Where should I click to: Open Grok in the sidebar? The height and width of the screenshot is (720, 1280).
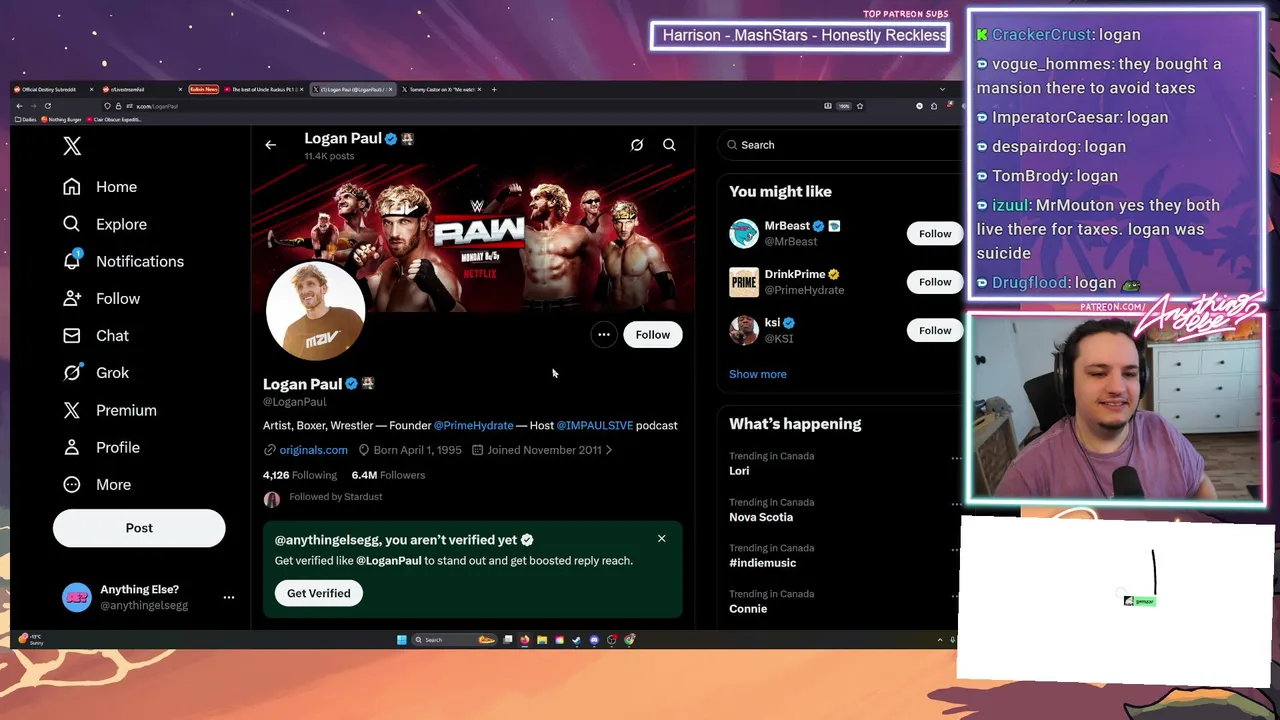point(95,372)
